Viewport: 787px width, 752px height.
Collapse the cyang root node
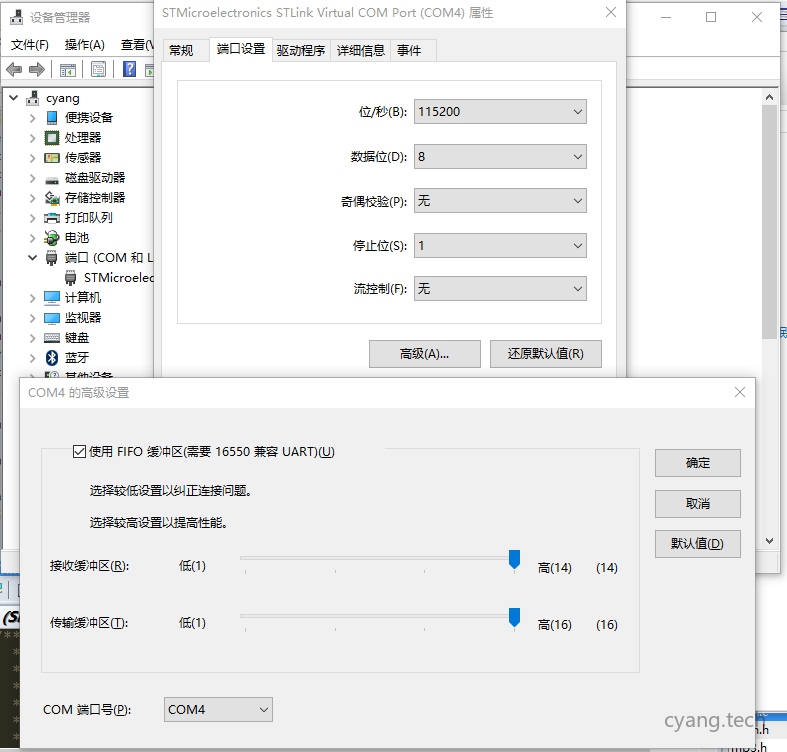coord(14,98)
